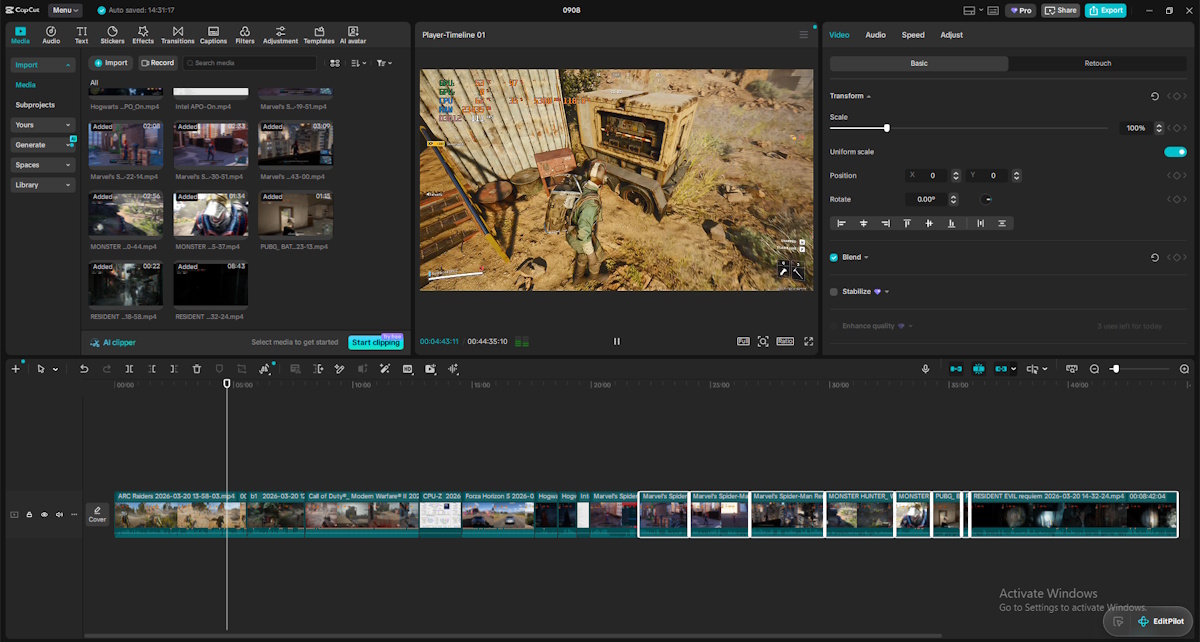Click the Search media input field

[x=250, y=63]
